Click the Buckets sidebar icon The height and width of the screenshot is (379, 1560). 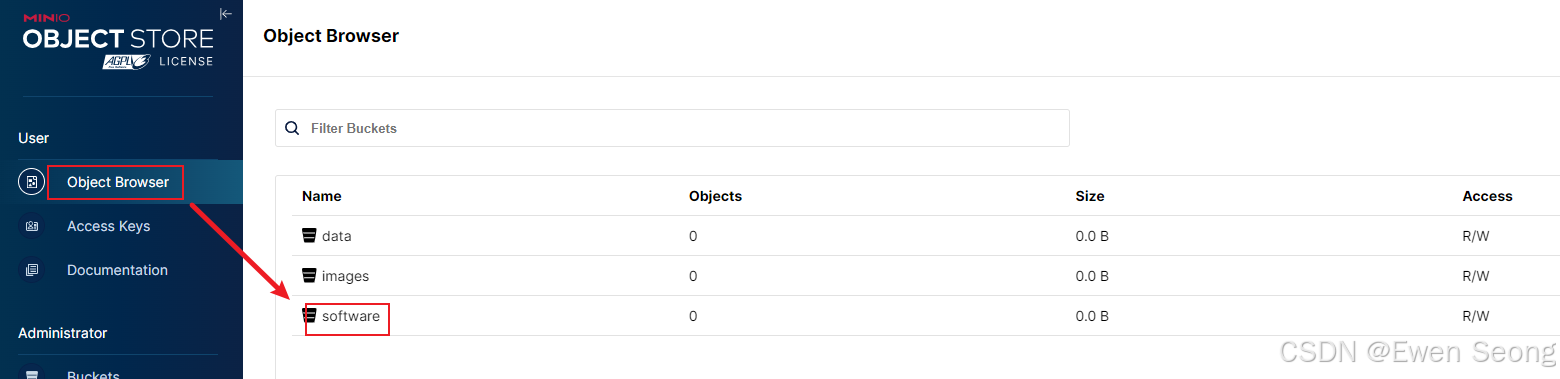click(31, 375)
